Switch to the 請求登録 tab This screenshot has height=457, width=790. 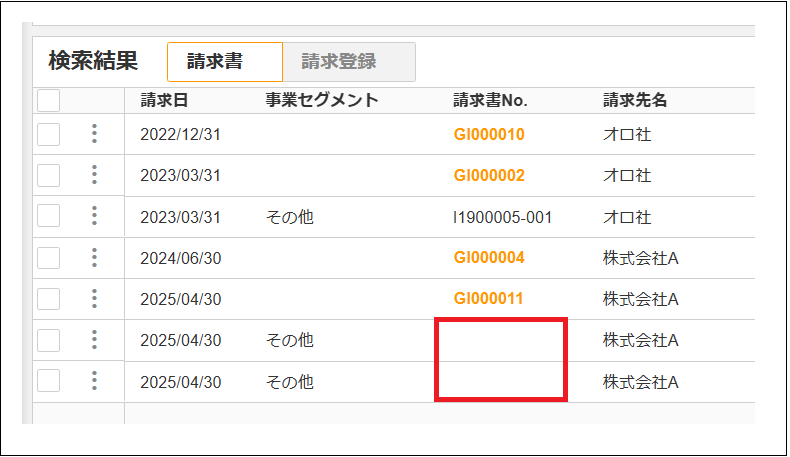pyautogui.click(x=349, y=62)
